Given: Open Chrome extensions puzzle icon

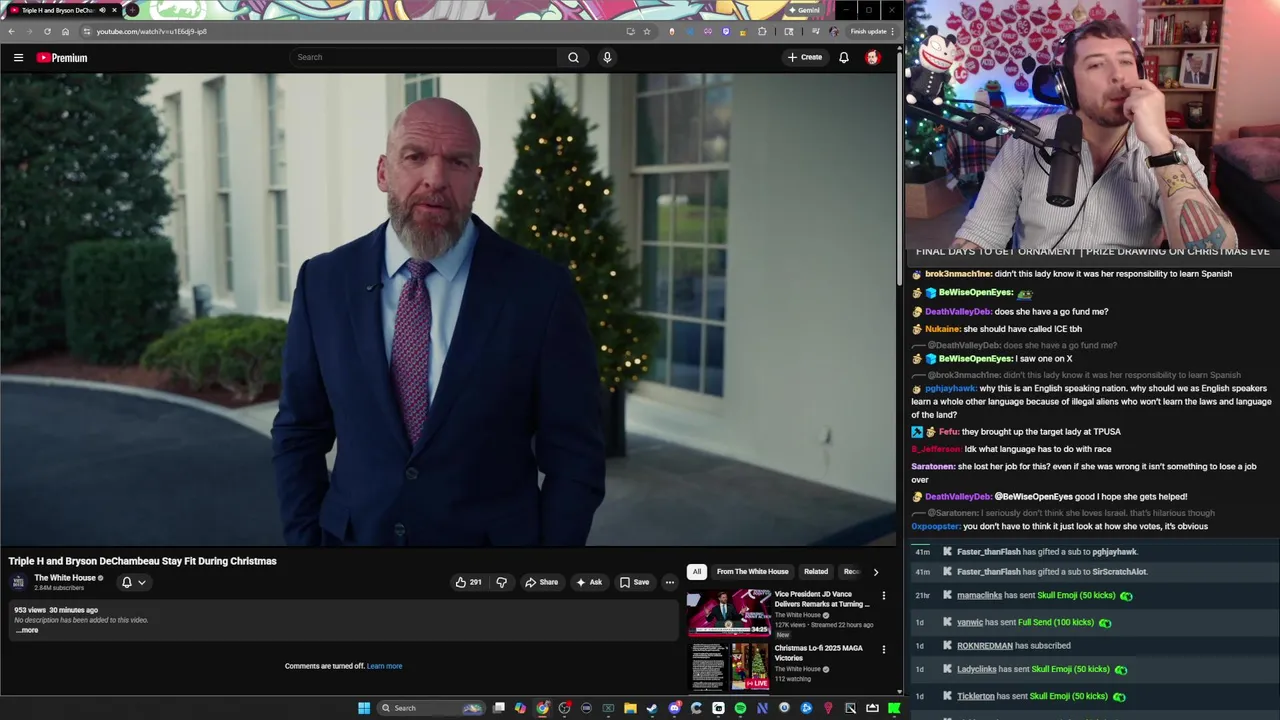Looking at the screenshot, I should pos(762,31).
